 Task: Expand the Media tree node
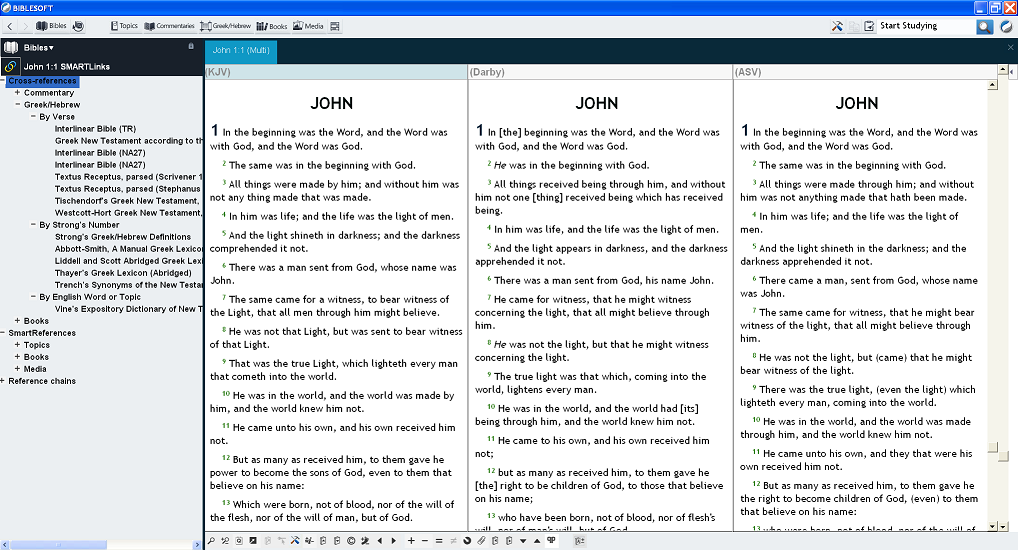coord(18,369)
